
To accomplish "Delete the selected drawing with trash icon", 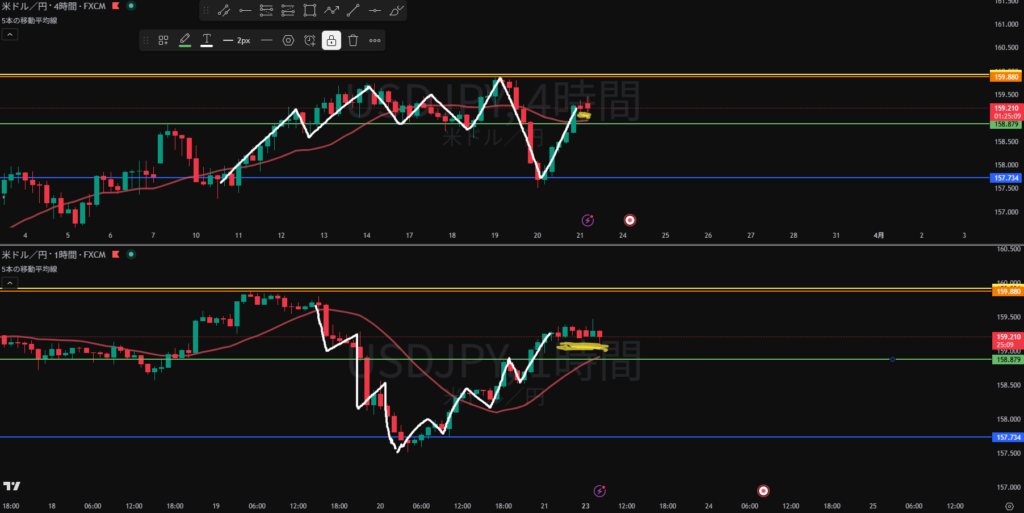I will [352, 40].
